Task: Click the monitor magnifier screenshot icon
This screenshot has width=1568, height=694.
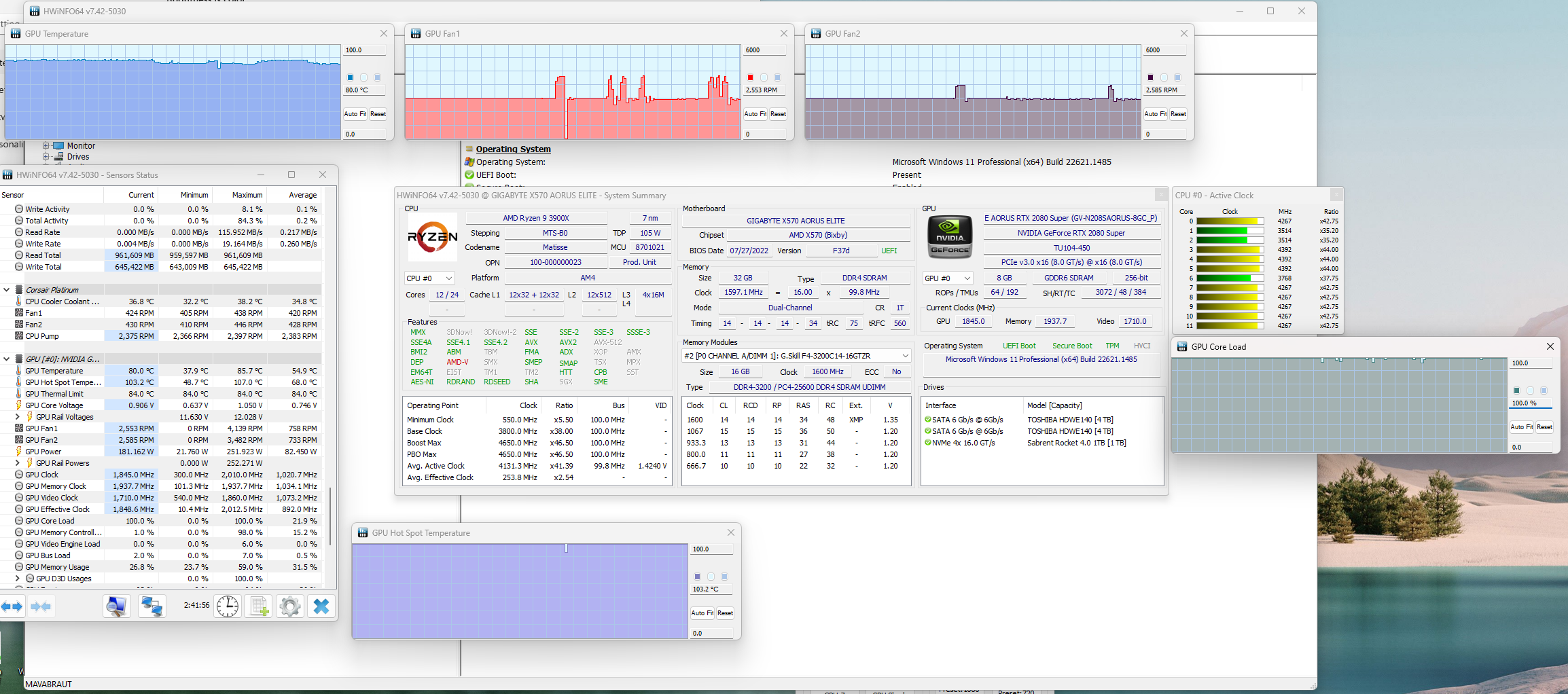Action: (x=116, y=606)
